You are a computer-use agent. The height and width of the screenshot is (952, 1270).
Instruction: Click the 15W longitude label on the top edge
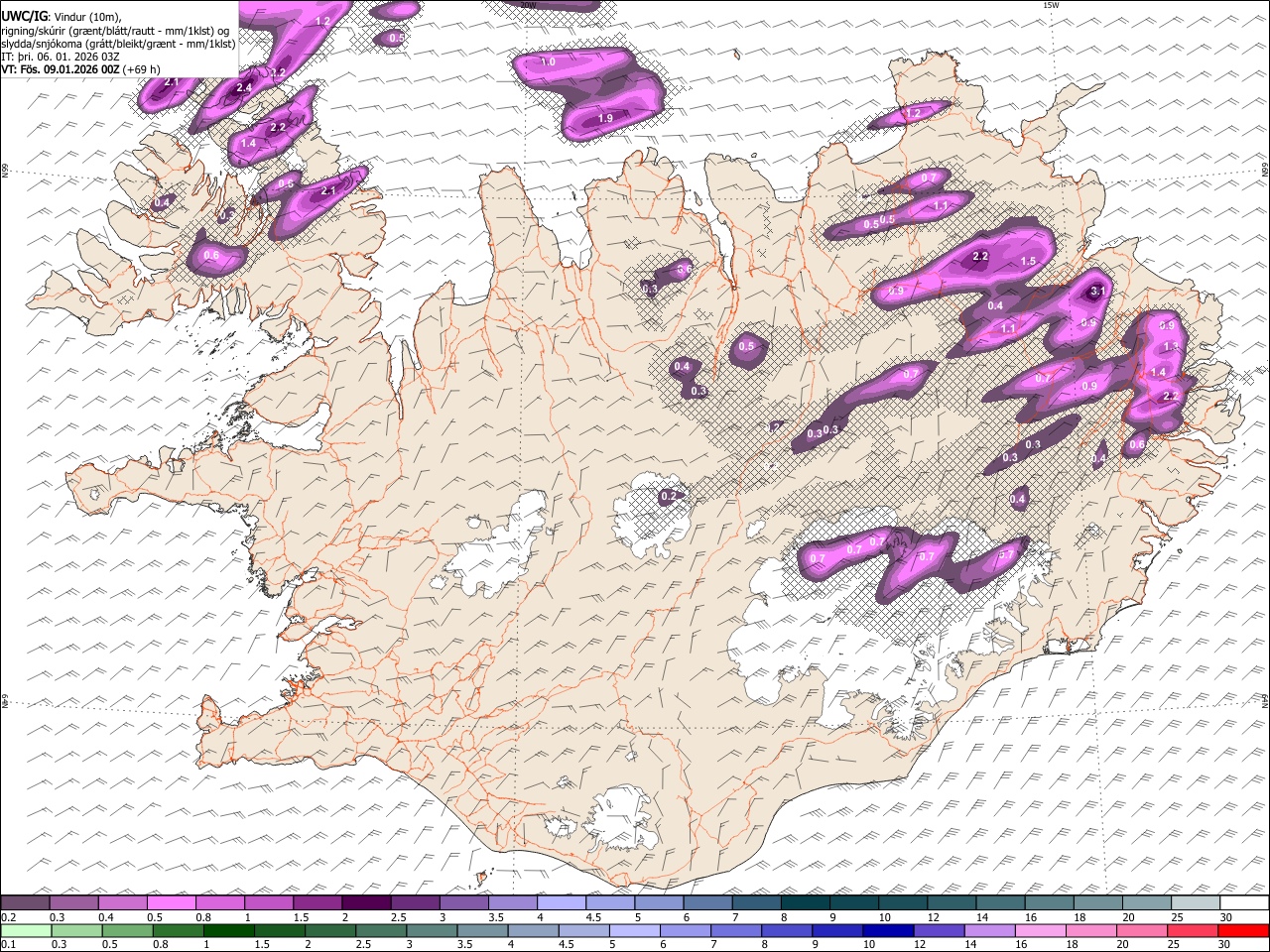click(1051, 5)
